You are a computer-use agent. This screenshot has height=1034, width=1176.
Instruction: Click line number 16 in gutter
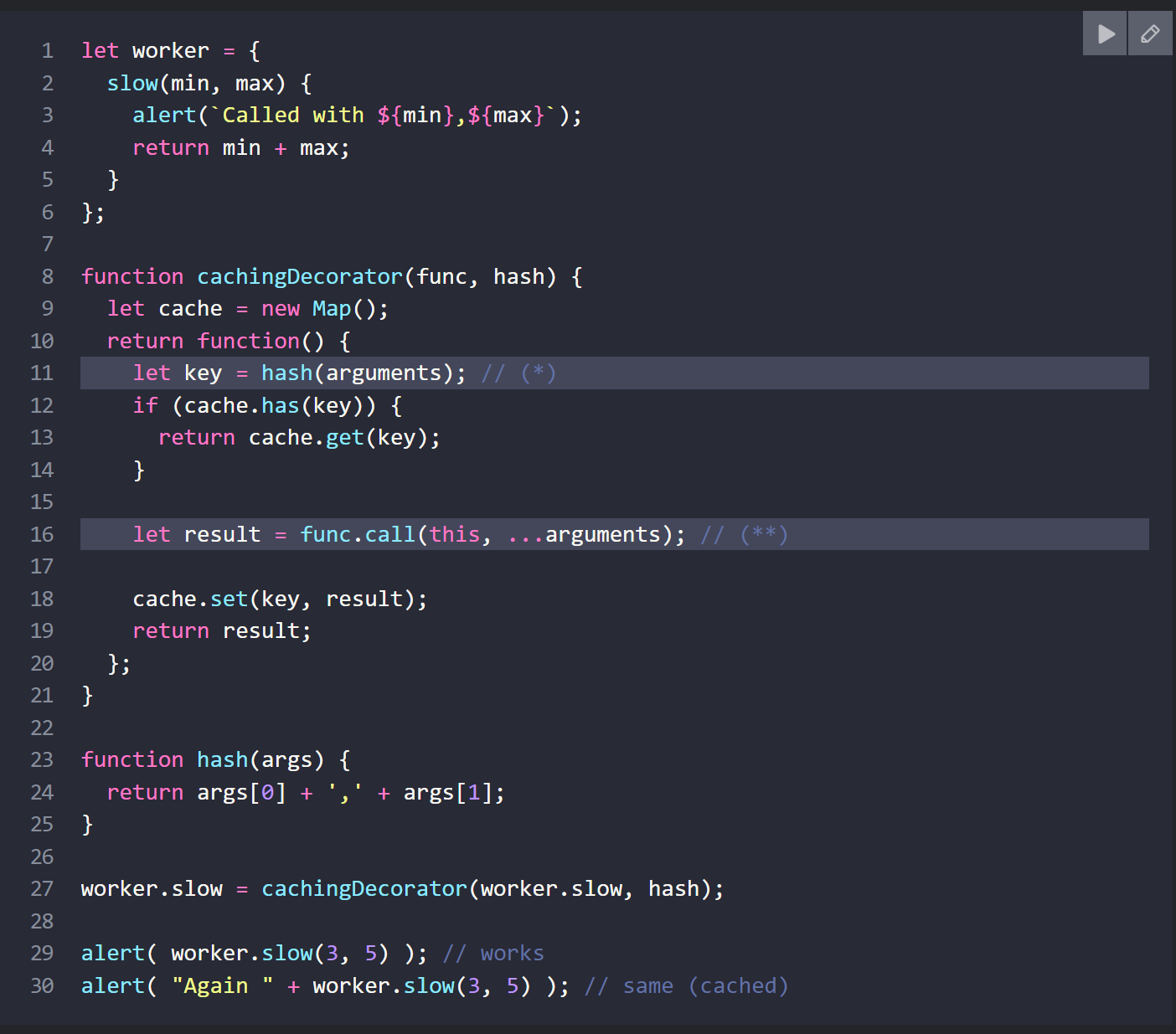[42, 534]
